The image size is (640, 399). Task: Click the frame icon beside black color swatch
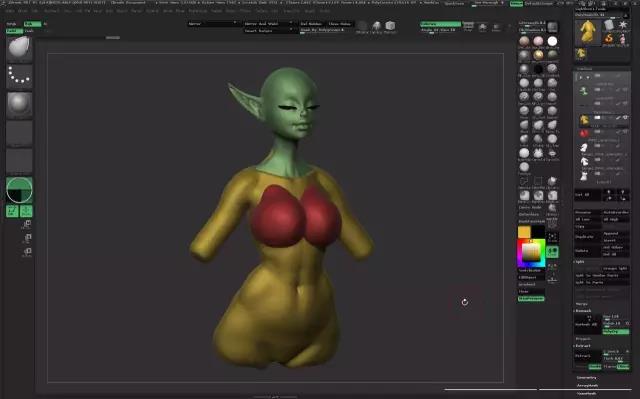[x=552, y=237]
